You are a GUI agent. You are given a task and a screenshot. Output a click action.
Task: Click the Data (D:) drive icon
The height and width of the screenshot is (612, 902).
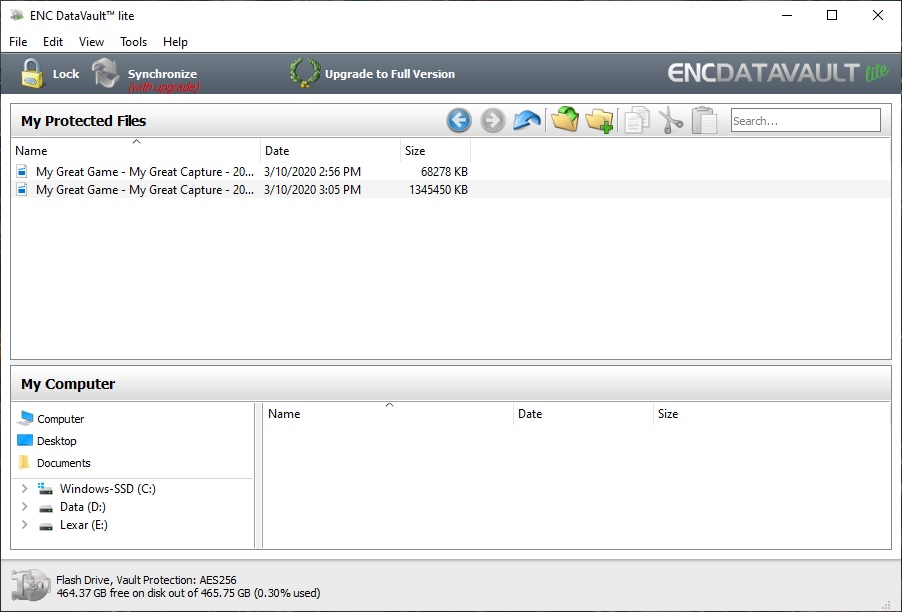click(45, 507)
